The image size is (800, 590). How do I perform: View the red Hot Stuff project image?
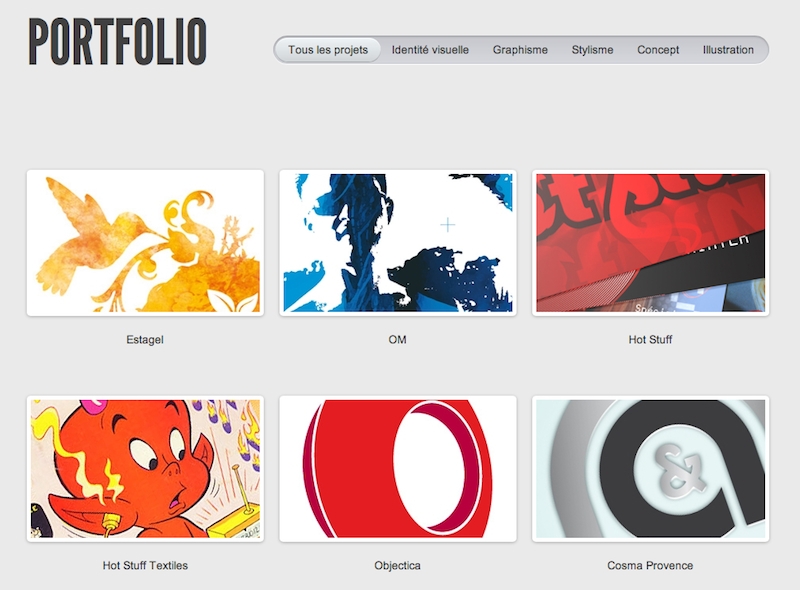pyautogui.click(x=651, y=243)
